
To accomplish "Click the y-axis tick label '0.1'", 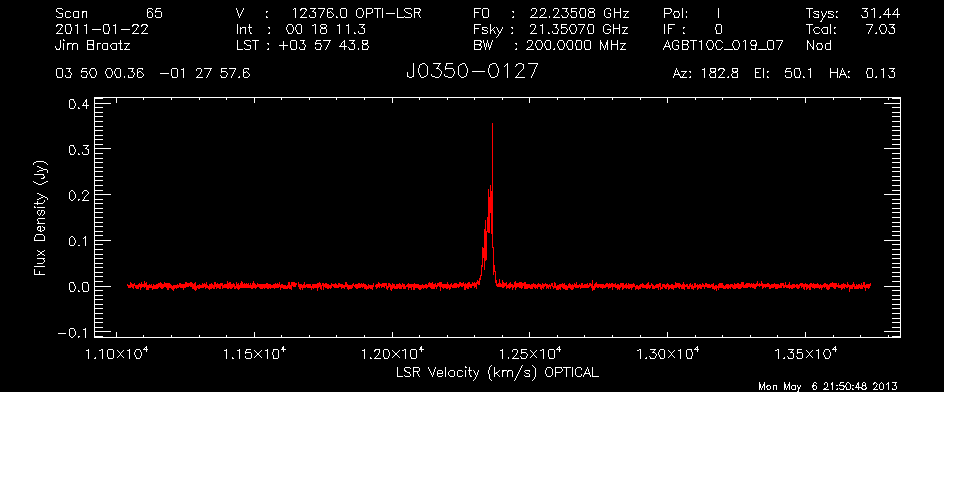I will [78, 242].
